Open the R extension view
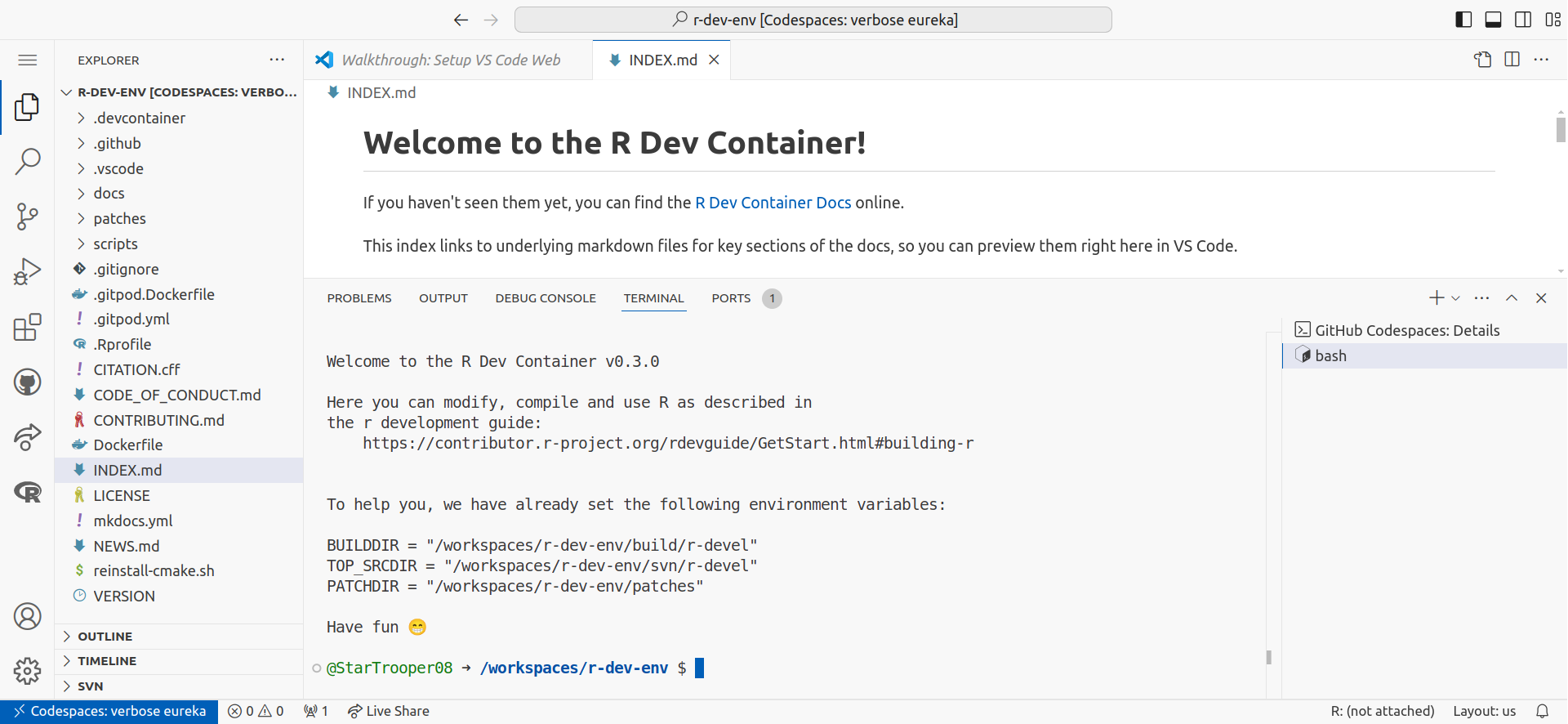 coord(27,492)
